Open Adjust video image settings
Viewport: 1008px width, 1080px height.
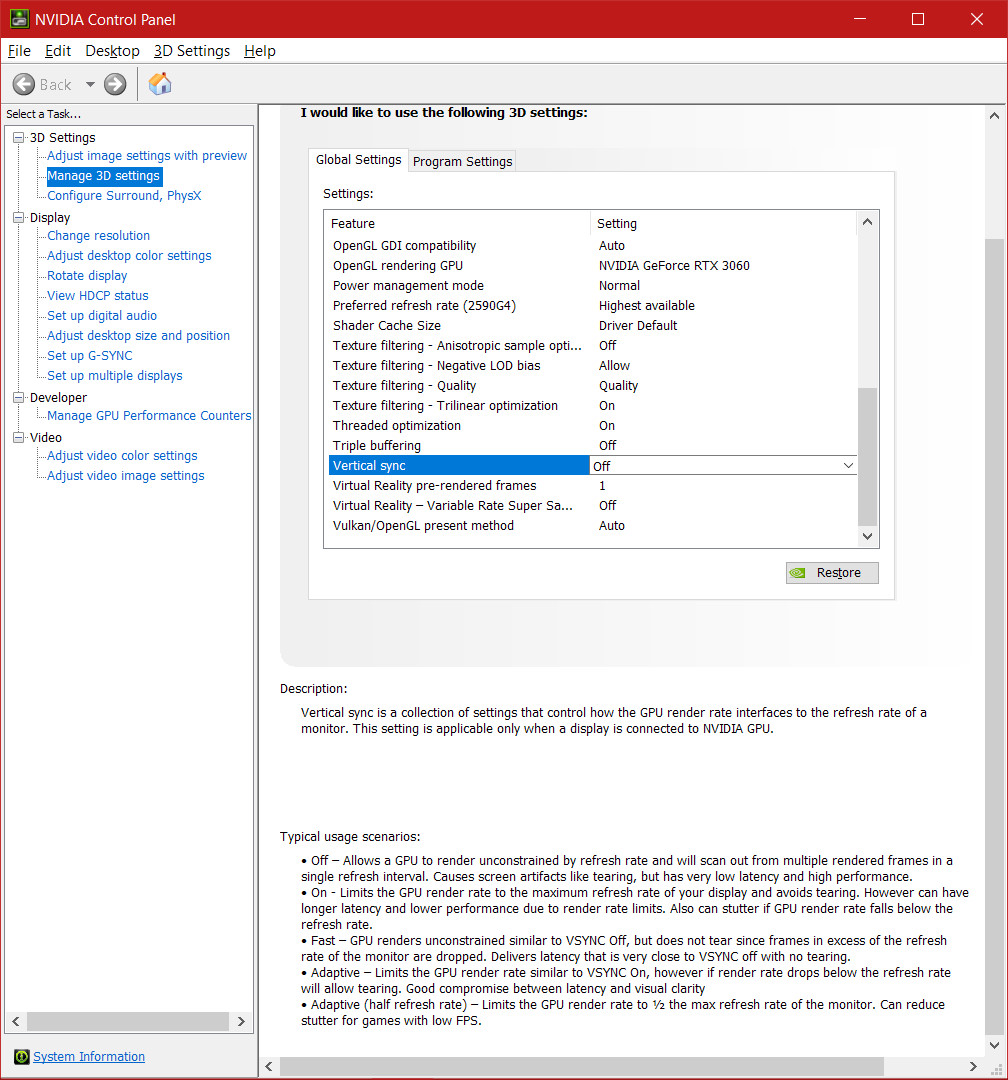[x=125, y=475]
